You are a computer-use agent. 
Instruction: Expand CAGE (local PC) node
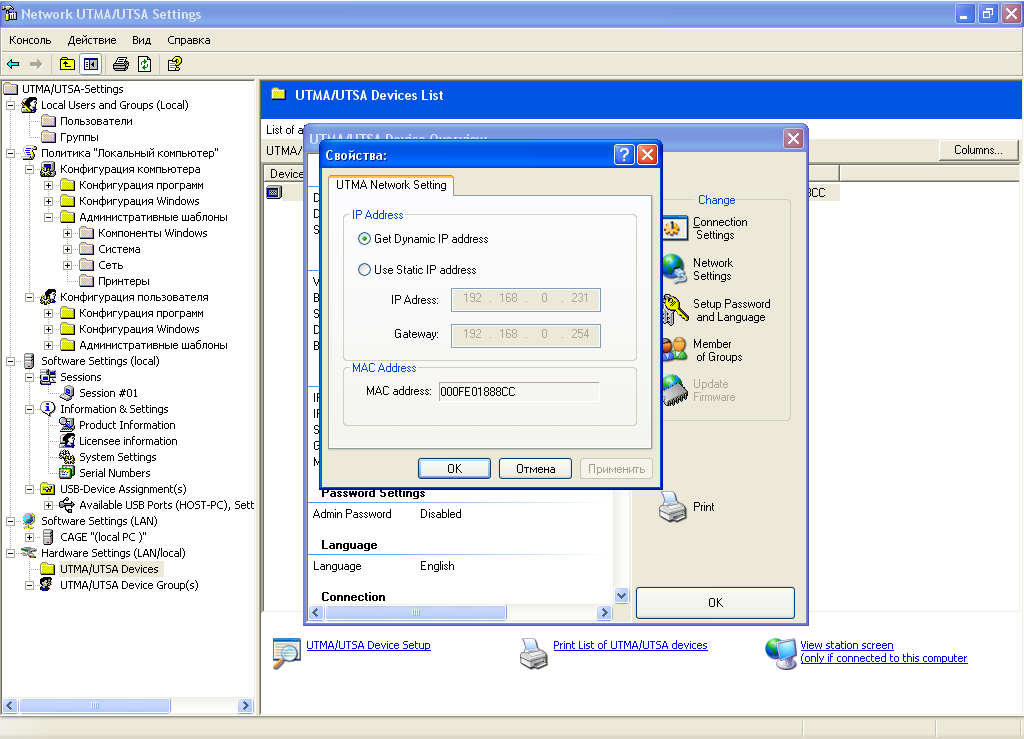click(29, 537)
